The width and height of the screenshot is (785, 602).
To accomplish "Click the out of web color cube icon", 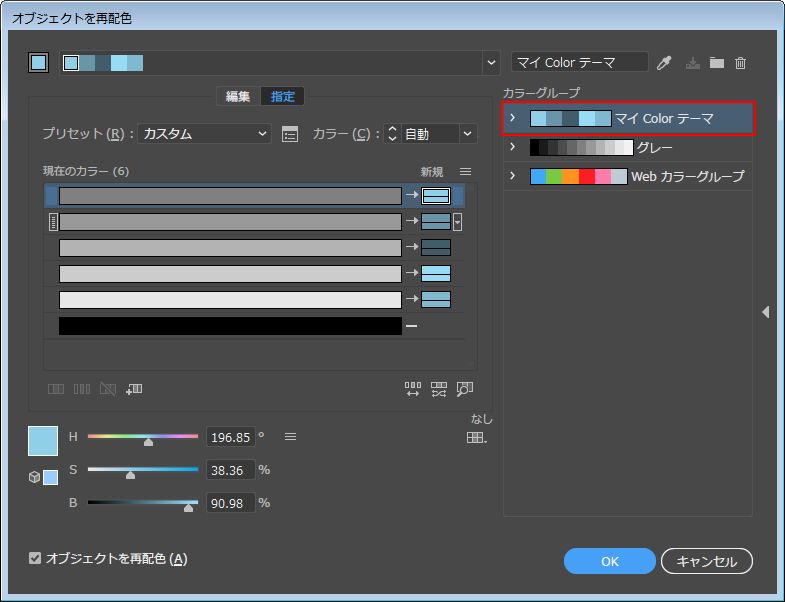I will click(x=34, y=477).
